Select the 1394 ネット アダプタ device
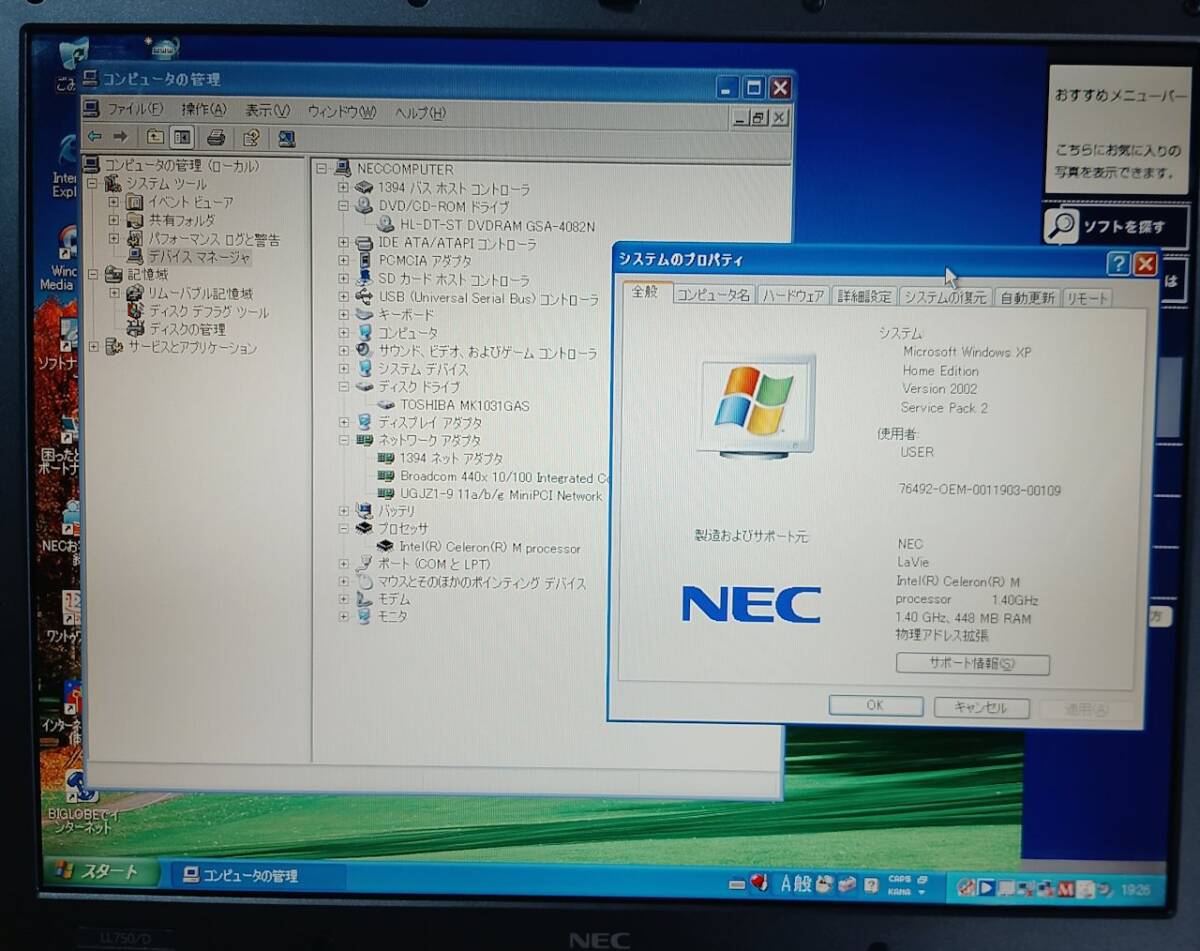 (x=451, y=458)
